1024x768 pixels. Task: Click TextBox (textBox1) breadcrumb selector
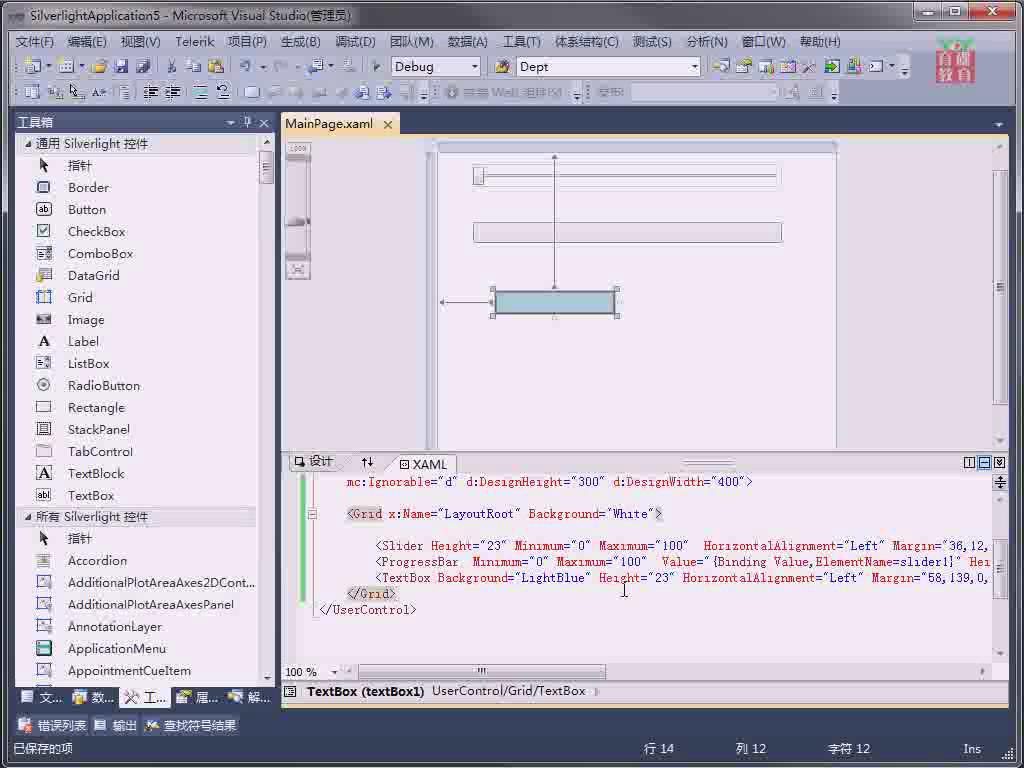click(x=365, y=691)
